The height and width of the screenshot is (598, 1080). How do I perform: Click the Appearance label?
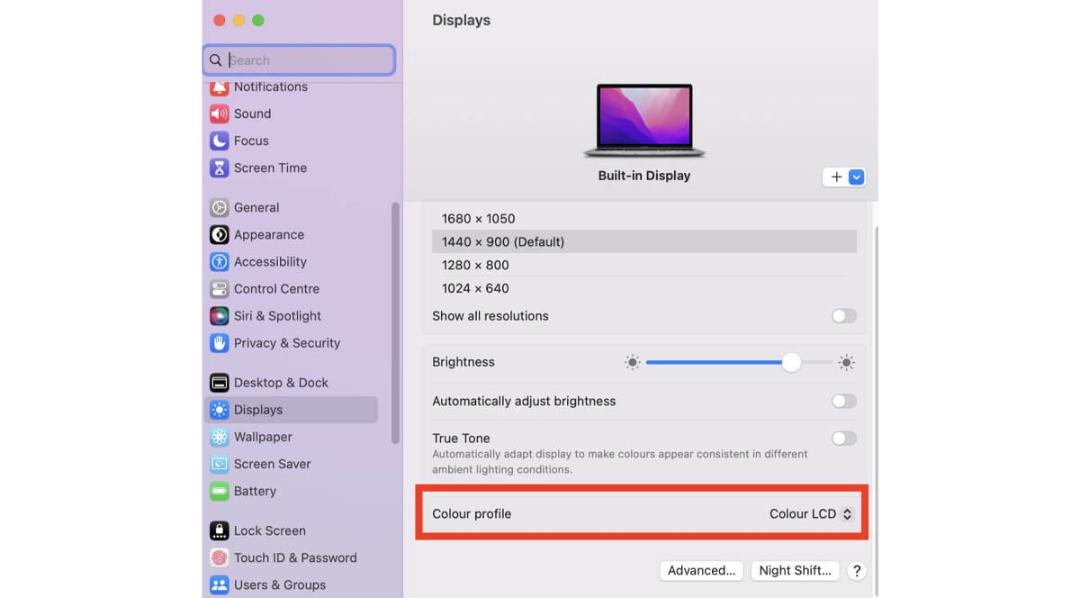[269, 235]
